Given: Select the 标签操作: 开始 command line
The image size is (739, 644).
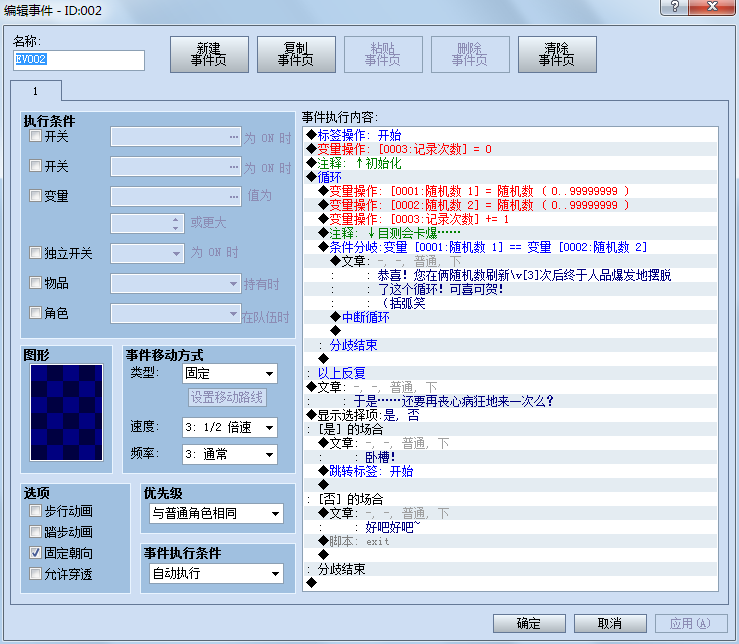Looking at the screenshot, I should 511,135.
